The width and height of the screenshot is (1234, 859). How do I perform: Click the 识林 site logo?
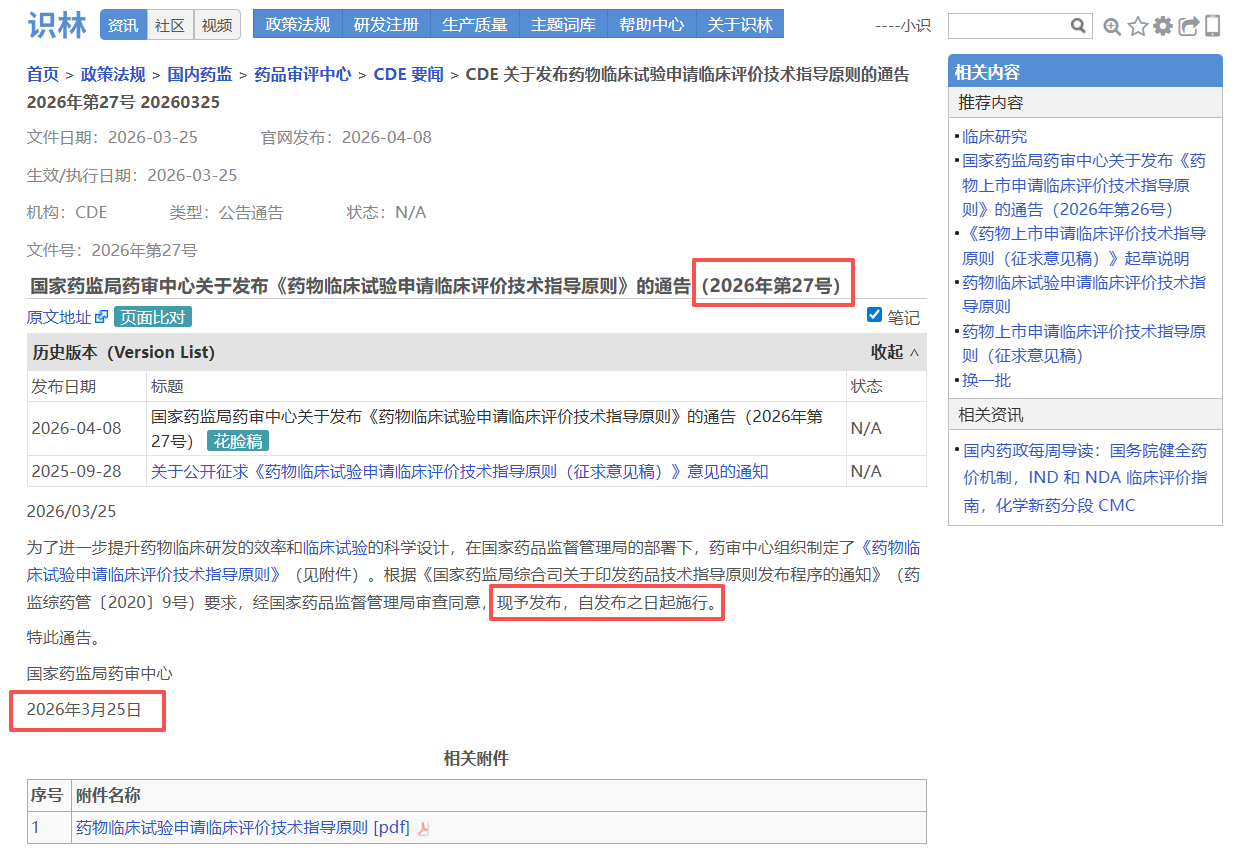click(x=56, y=25)
